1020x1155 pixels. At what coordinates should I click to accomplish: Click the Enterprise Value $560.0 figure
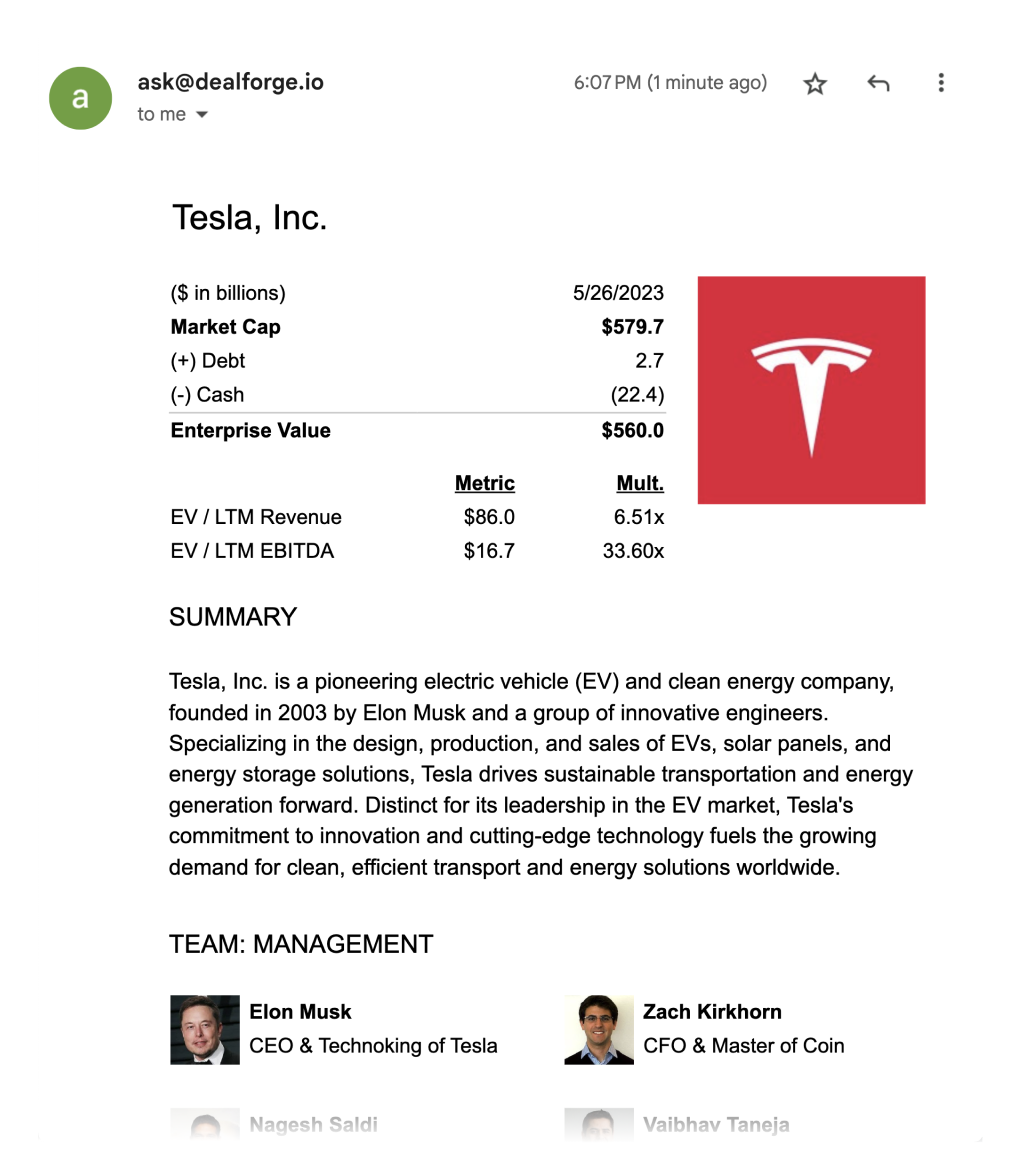pos(633,430)
